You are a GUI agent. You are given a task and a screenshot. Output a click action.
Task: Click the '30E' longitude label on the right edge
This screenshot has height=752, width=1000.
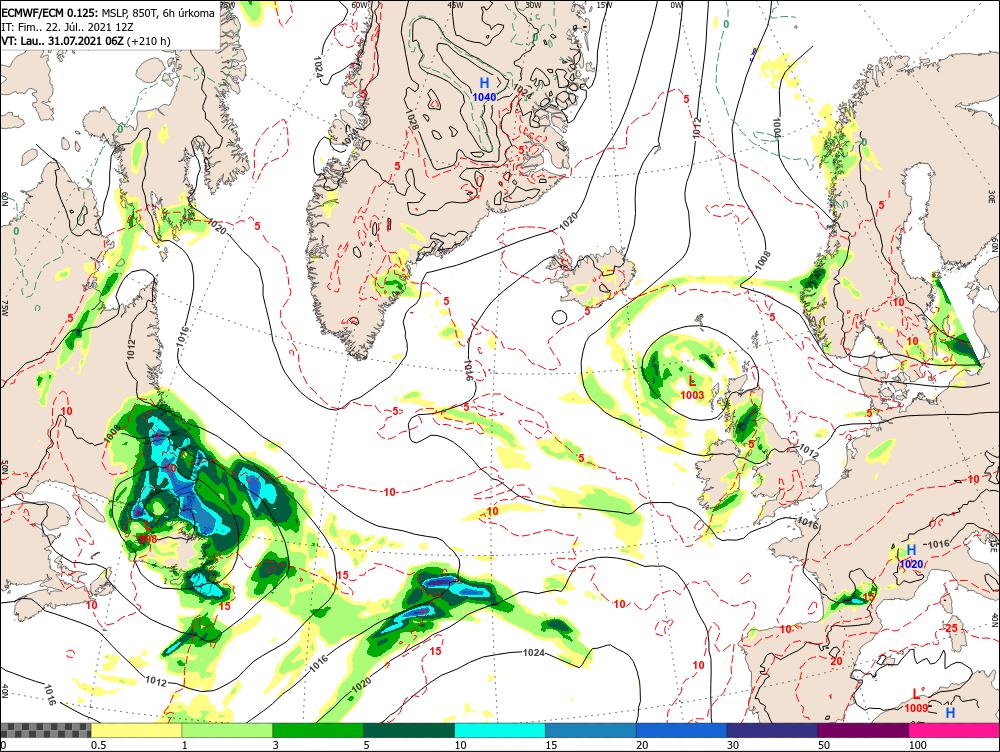click(x=992, y=195)
